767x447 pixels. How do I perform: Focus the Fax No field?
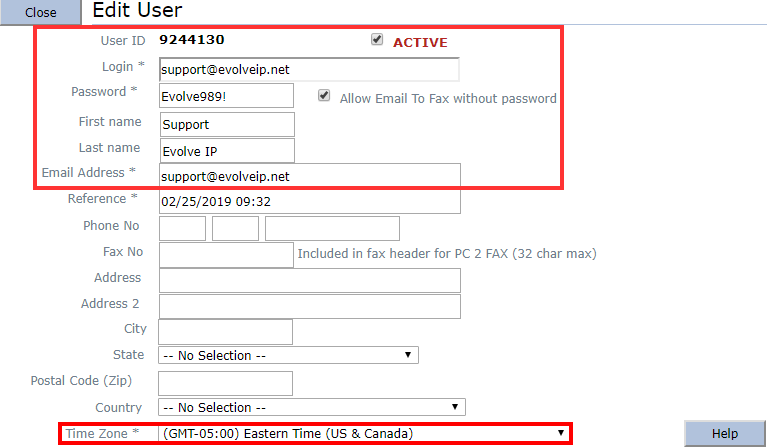coord(226,254)
